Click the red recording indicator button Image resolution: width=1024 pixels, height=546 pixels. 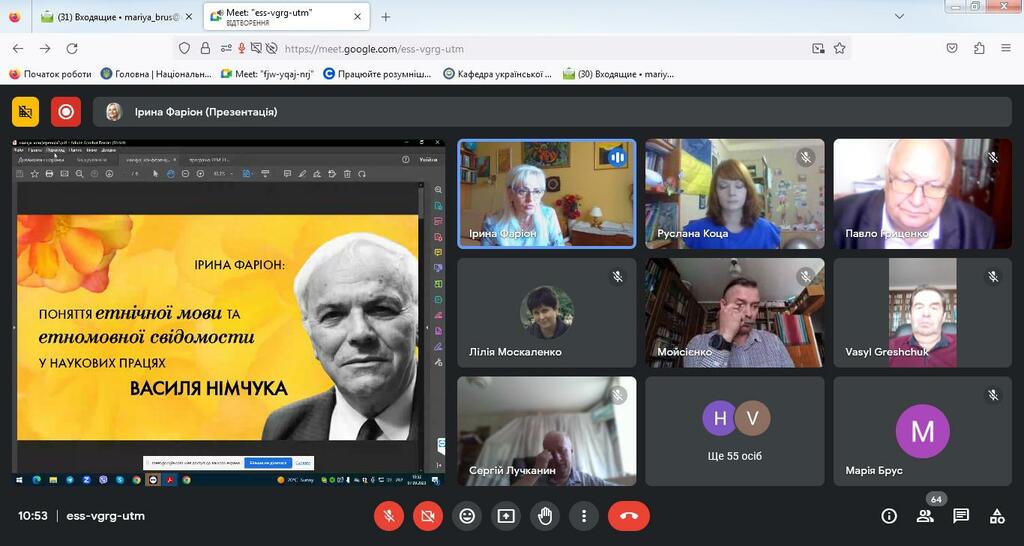coord(66,112)
